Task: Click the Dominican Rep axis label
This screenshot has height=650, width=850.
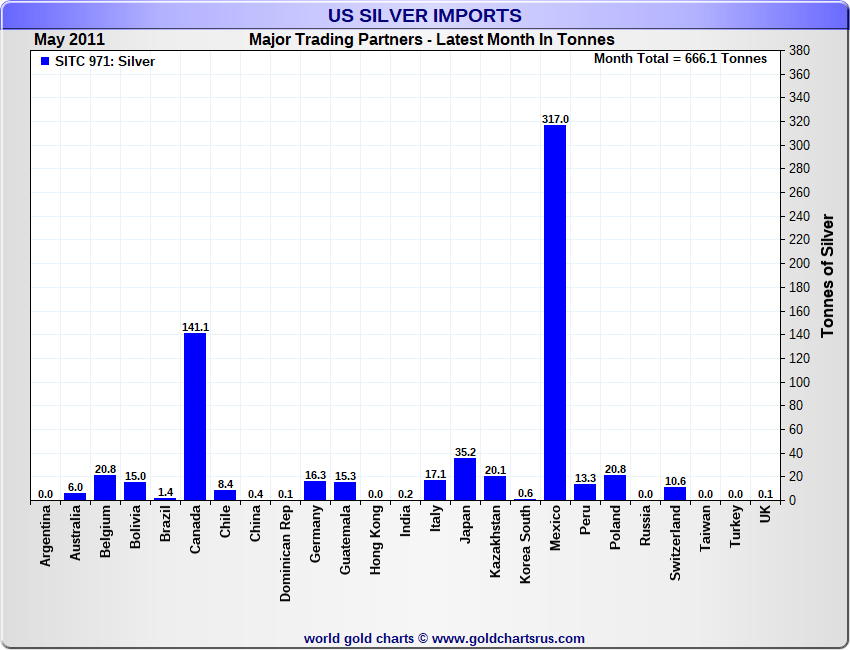Action: point(285,553)
